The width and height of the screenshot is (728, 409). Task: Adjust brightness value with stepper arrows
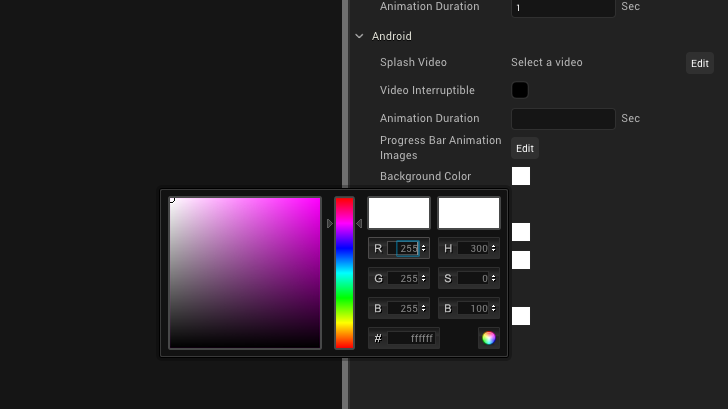tap(494, 308)
